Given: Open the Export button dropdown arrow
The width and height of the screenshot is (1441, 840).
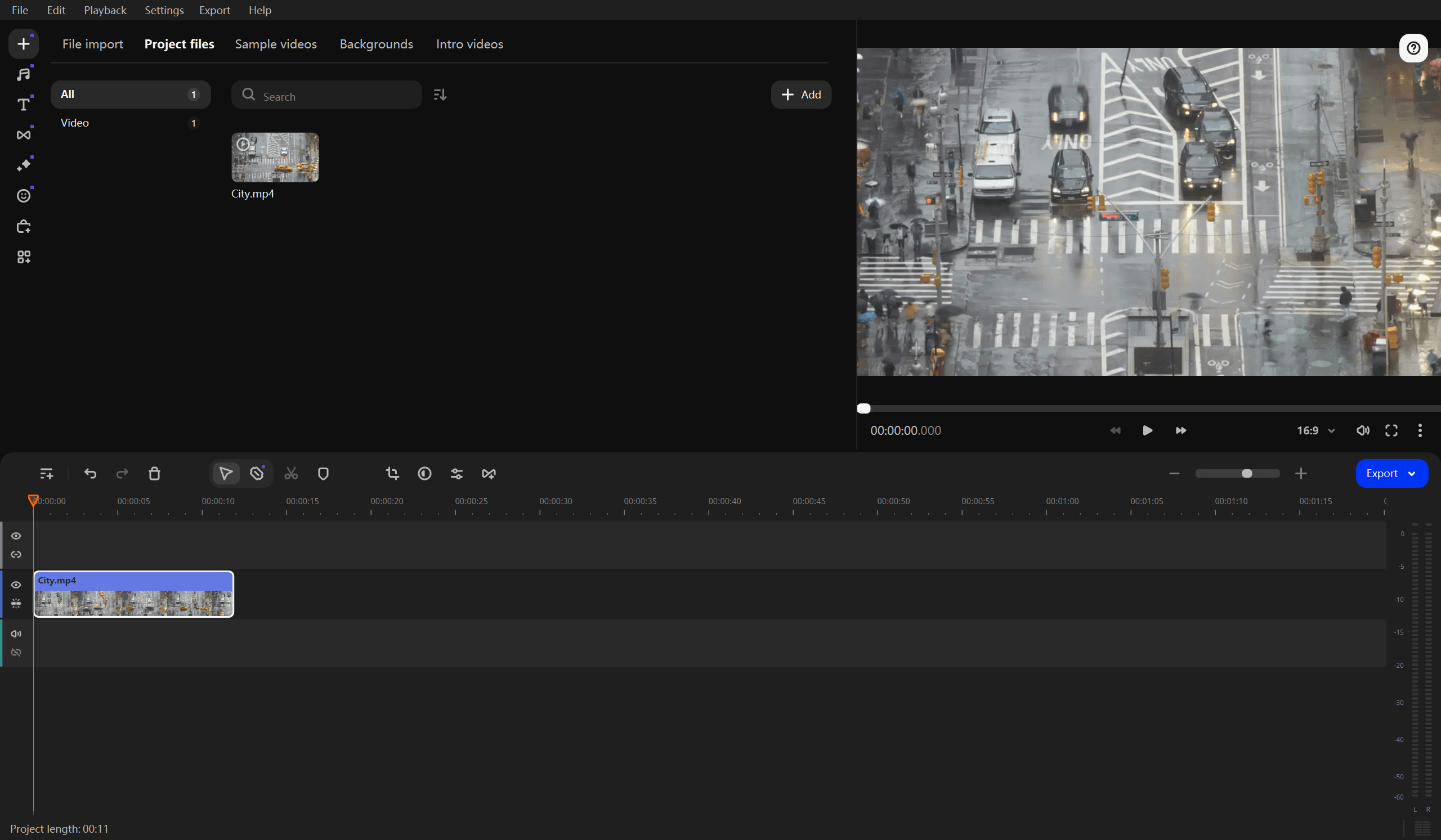Looking at the screenshot, I should click(1411, 474).
